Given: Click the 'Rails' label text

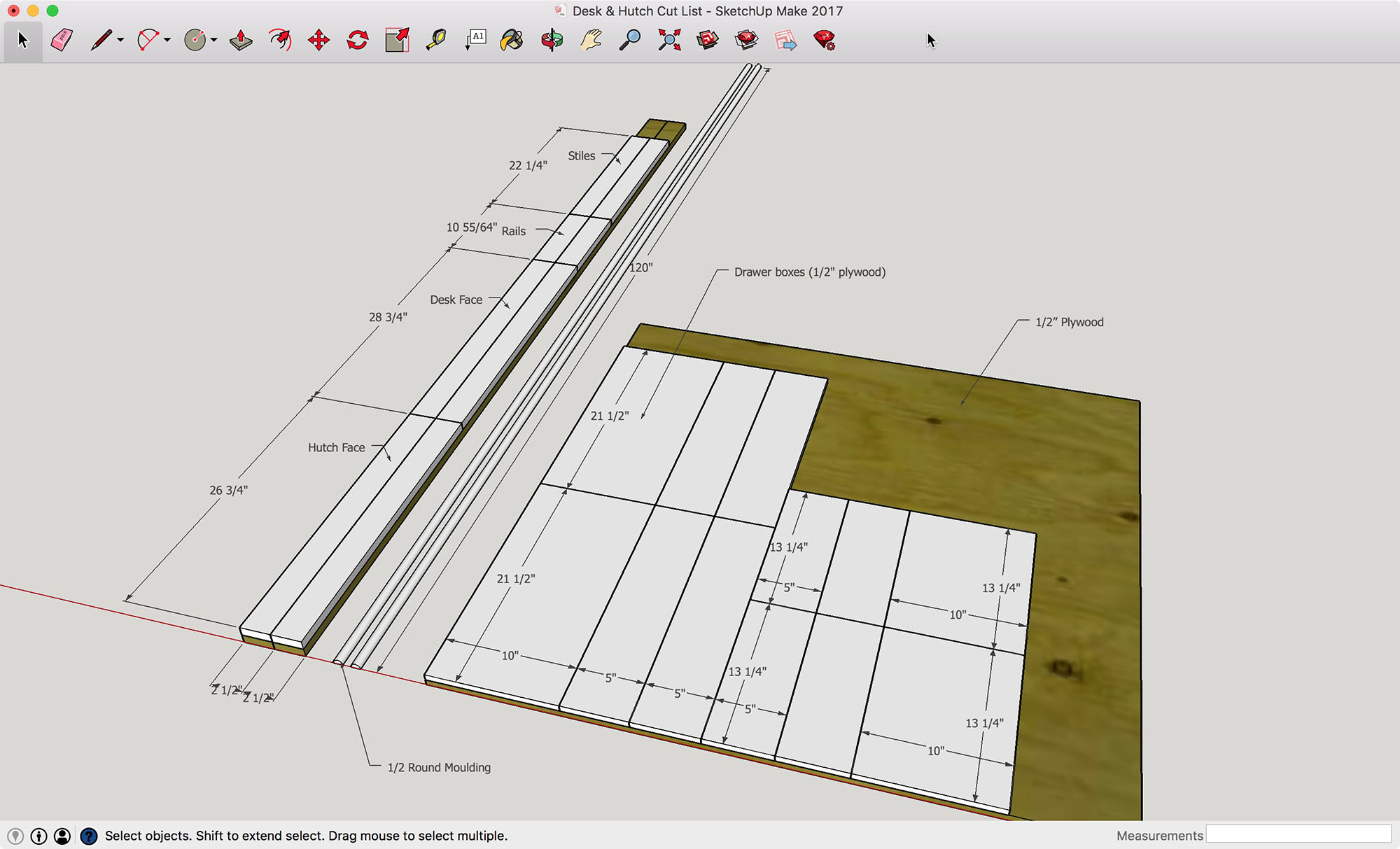Looking at the screenshot, I should click(514, 231).
